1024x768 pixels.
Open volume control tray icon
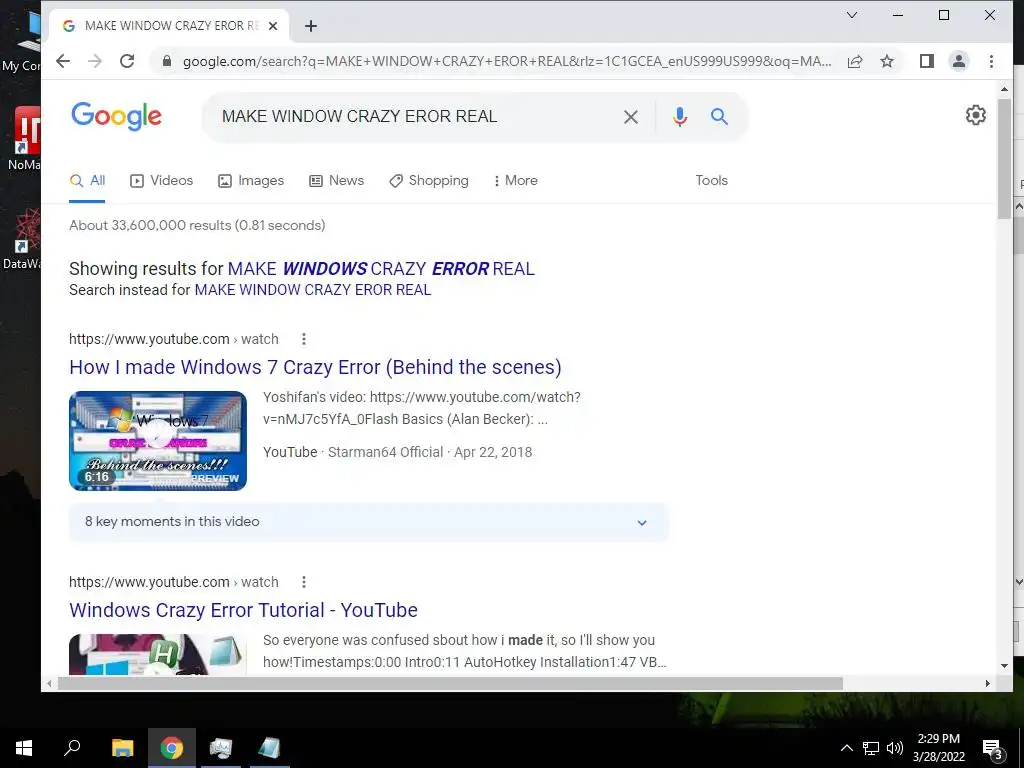point(895,748)
